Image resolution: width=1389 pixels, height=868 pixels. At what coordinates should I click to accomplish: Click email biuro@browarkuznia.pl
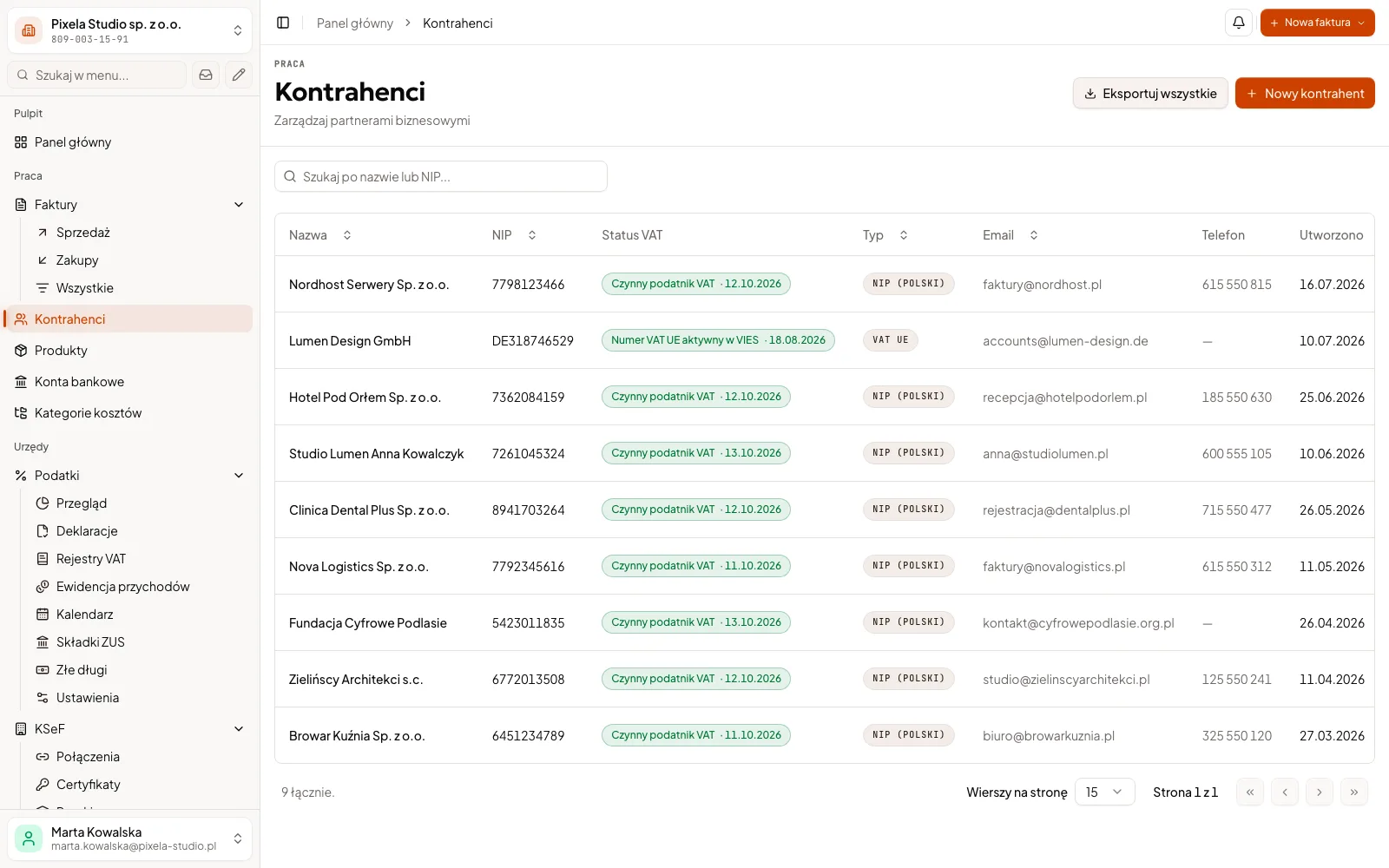pos(1049,736)
